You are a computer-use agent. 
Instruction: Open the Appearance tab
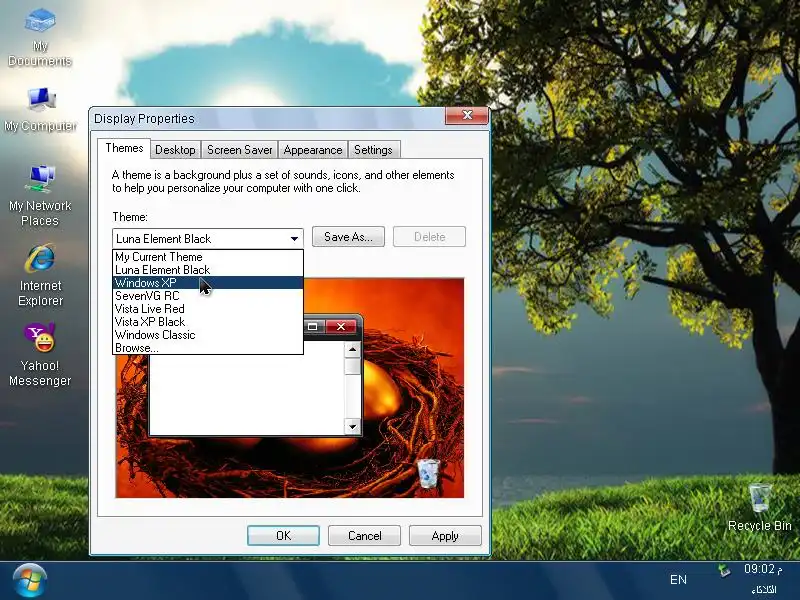[313, 150]
